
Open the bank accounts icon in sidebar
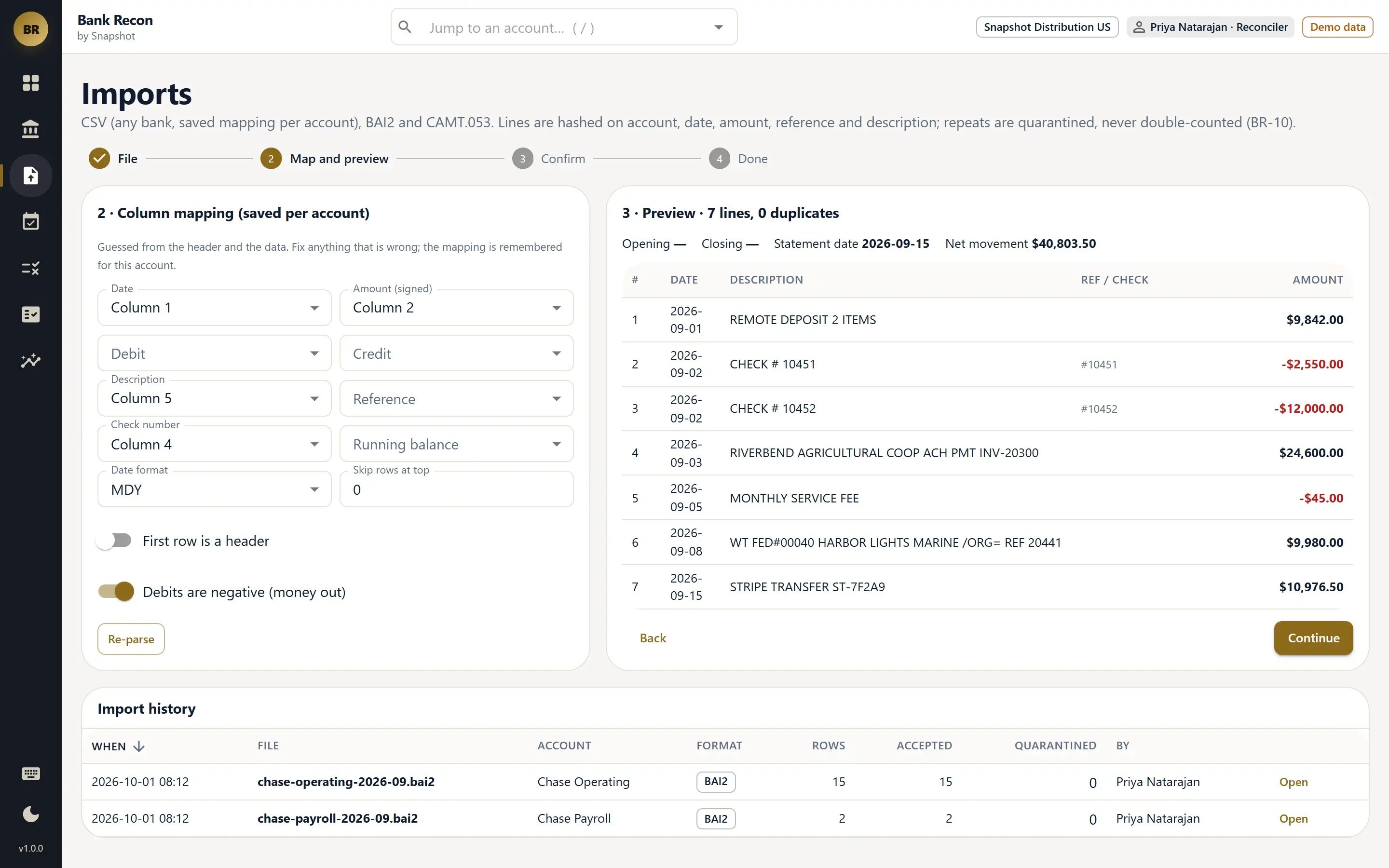point(30,129)
